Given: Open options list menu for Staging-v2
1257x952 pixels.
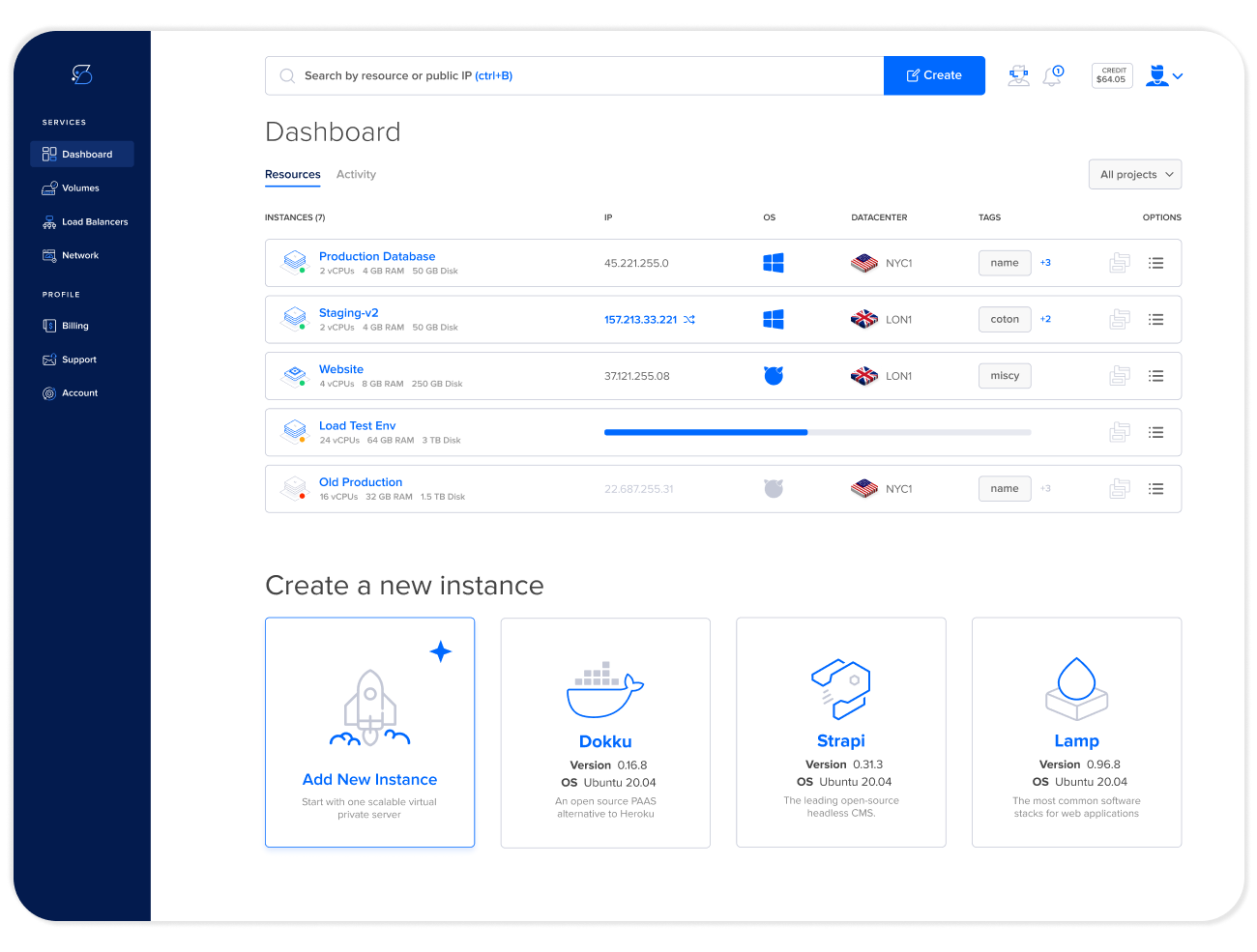Looking at the screenshot, I should (1155, 319).
